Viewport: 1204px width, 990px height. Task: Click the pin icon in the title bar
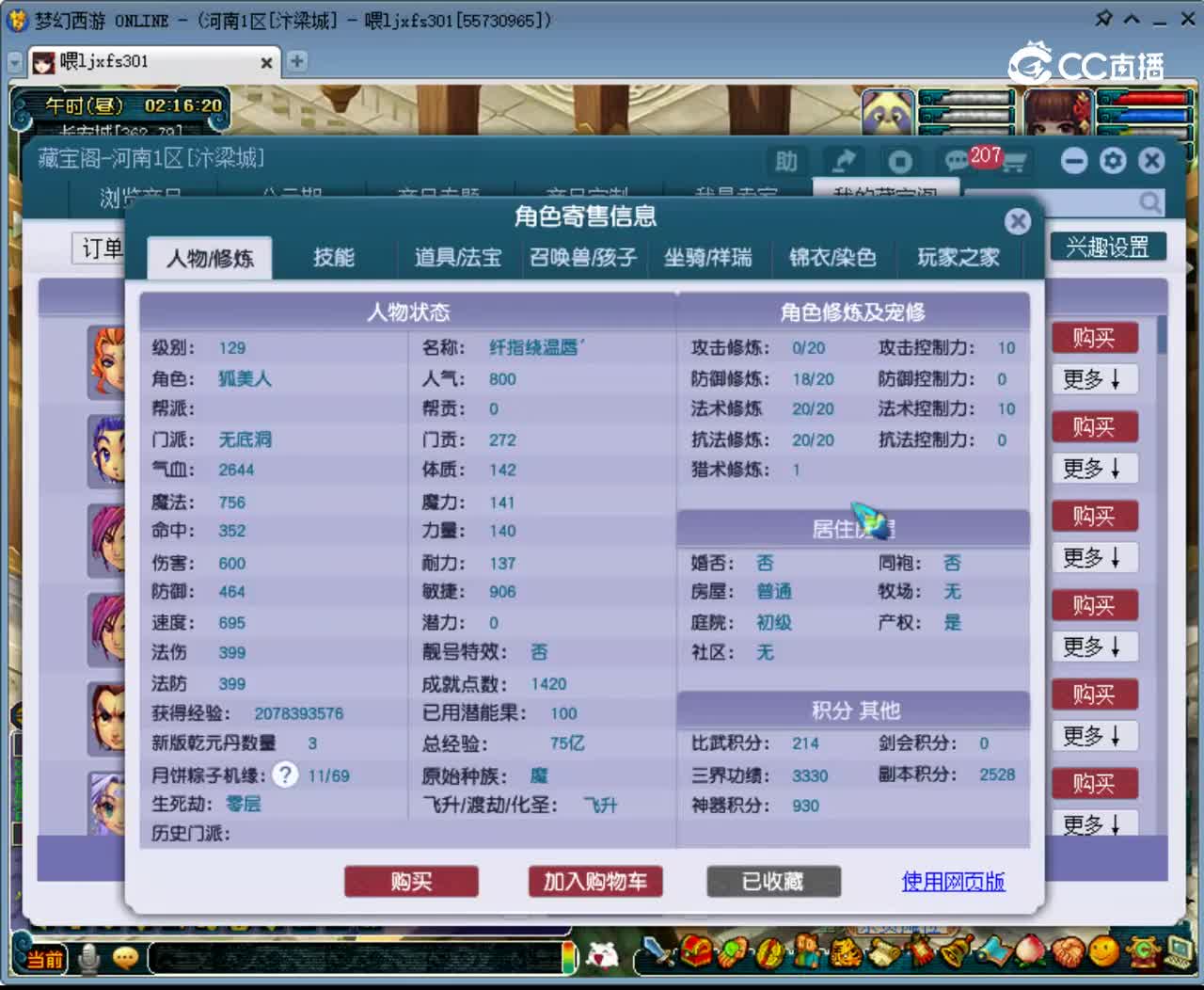(1103, 18)
